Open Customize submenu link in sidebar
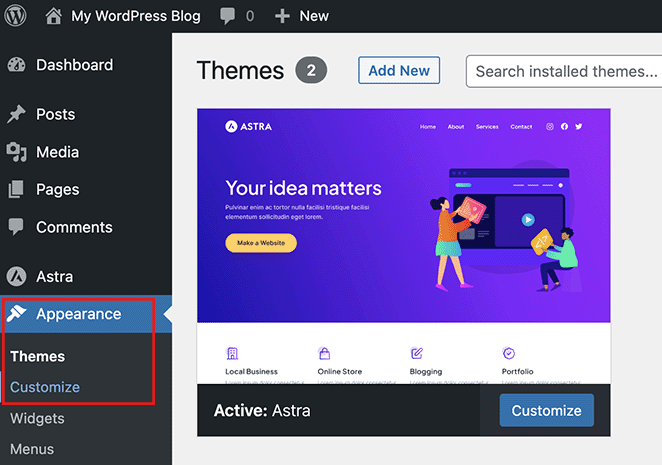The width and height of the screenshot is (662, 465). [45, 387]
